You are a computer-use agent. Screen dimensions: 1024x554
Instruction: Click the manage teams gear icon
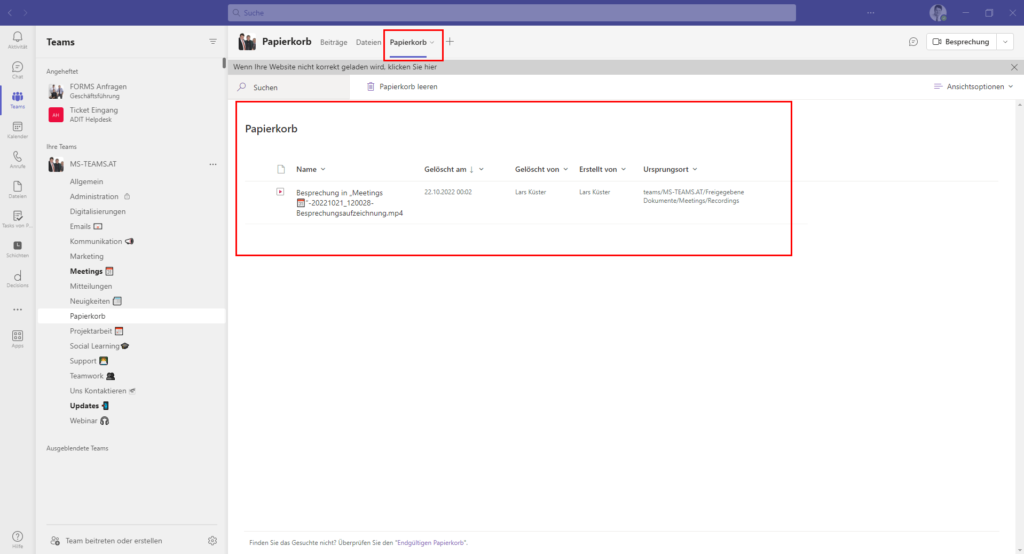pyautogui.click(x=212, y=540)
